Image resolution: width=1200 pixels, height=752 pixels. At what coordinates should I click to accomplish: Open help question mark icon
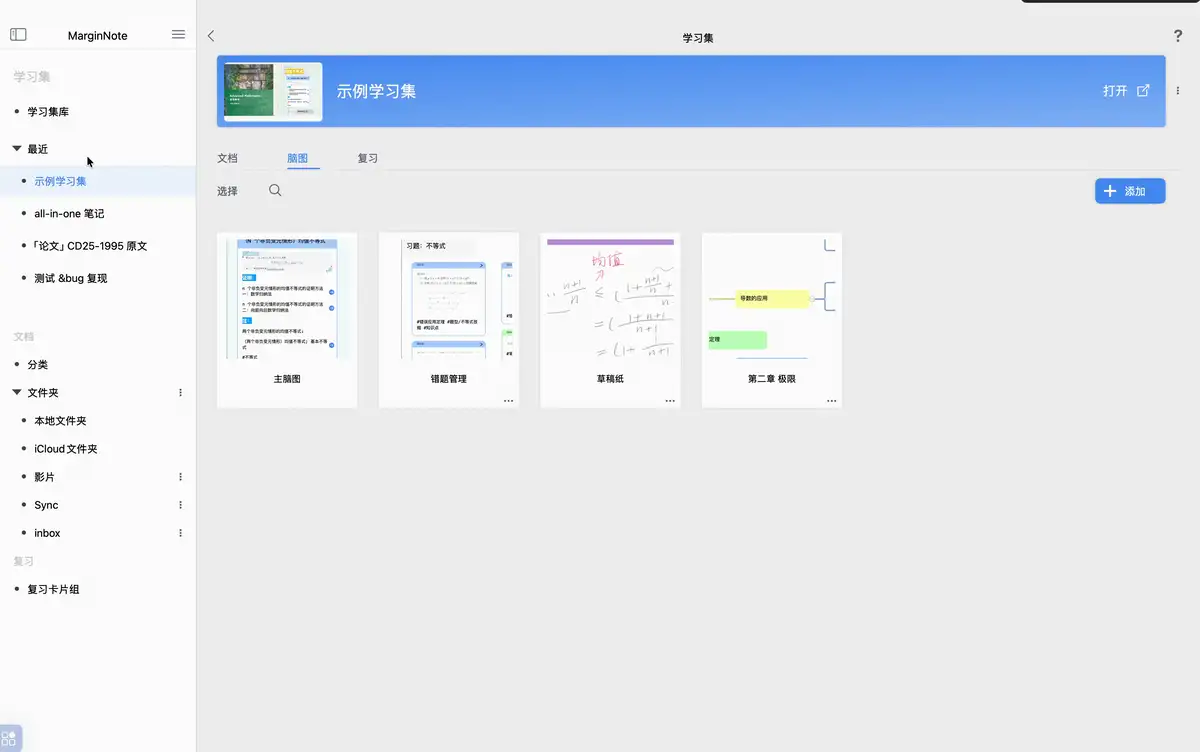pyautogui.click(x=1178, y=36)
